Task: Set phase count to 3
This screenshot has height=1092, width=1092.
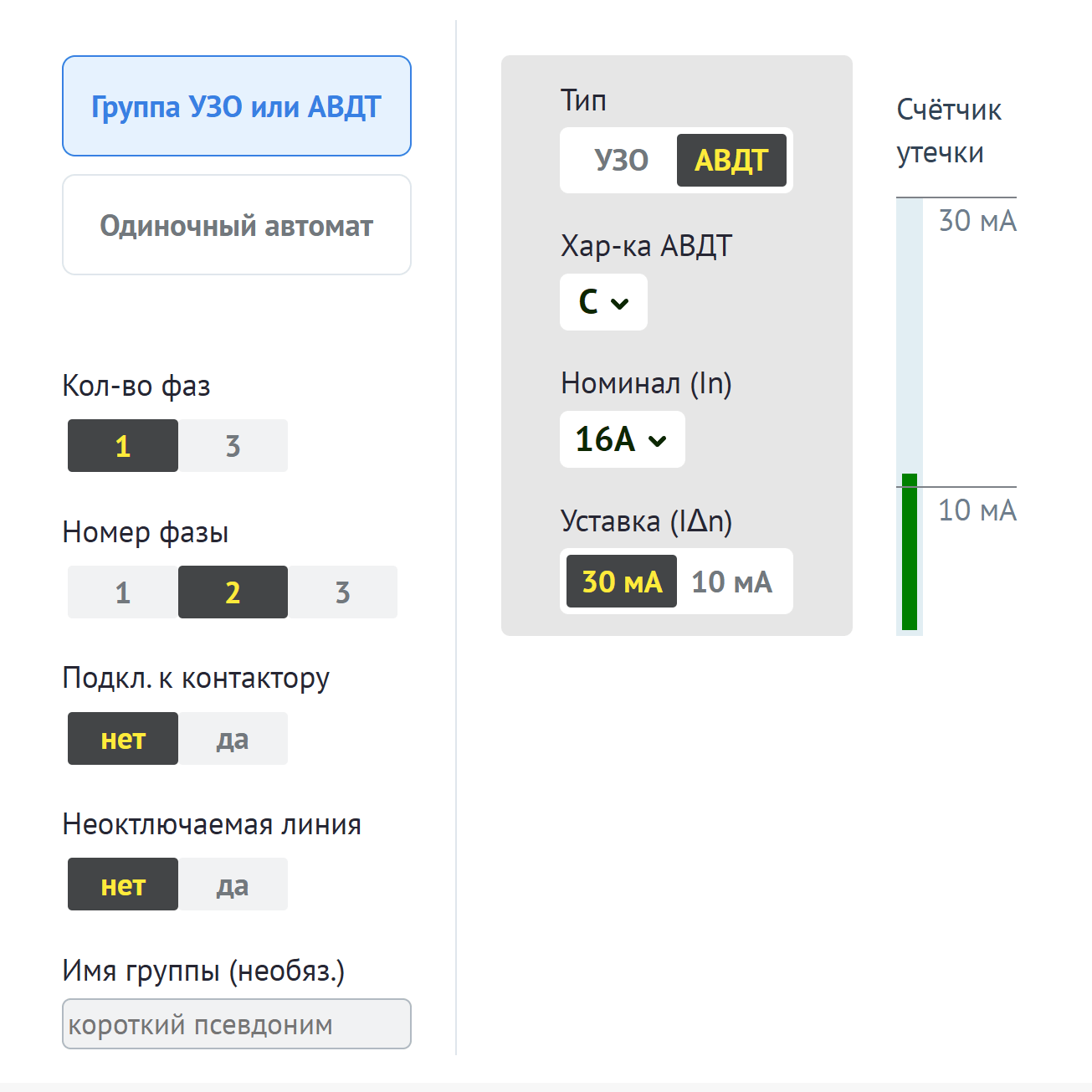Action: [x=233, y=445]
